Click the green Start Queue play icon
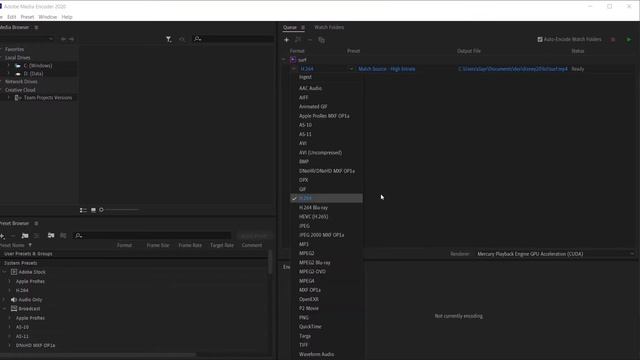The height and width of the screenshot is (360, 640). click(x=629, y=40)
